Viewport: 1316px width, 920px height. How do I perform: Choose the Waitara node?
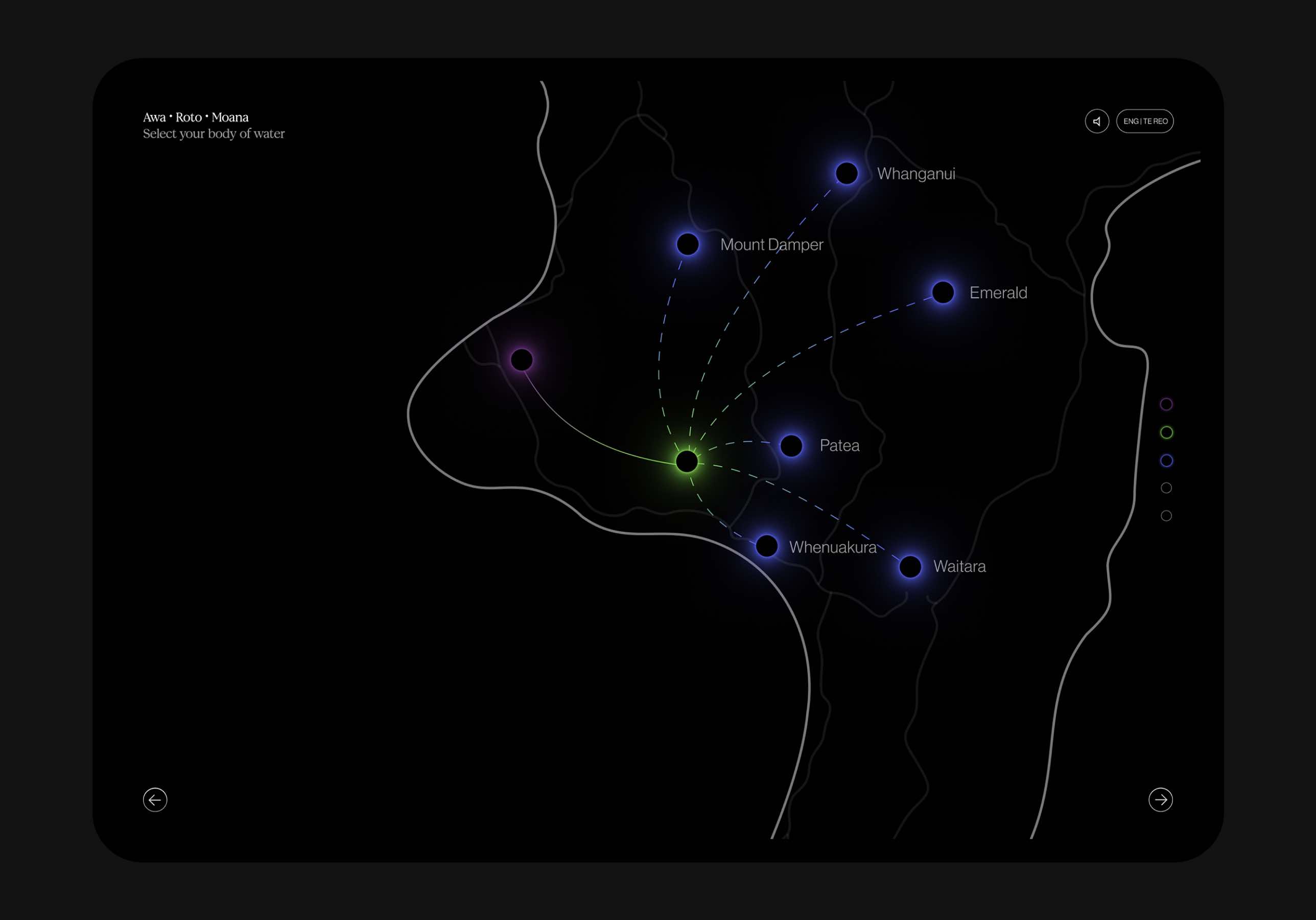(910, 567)
